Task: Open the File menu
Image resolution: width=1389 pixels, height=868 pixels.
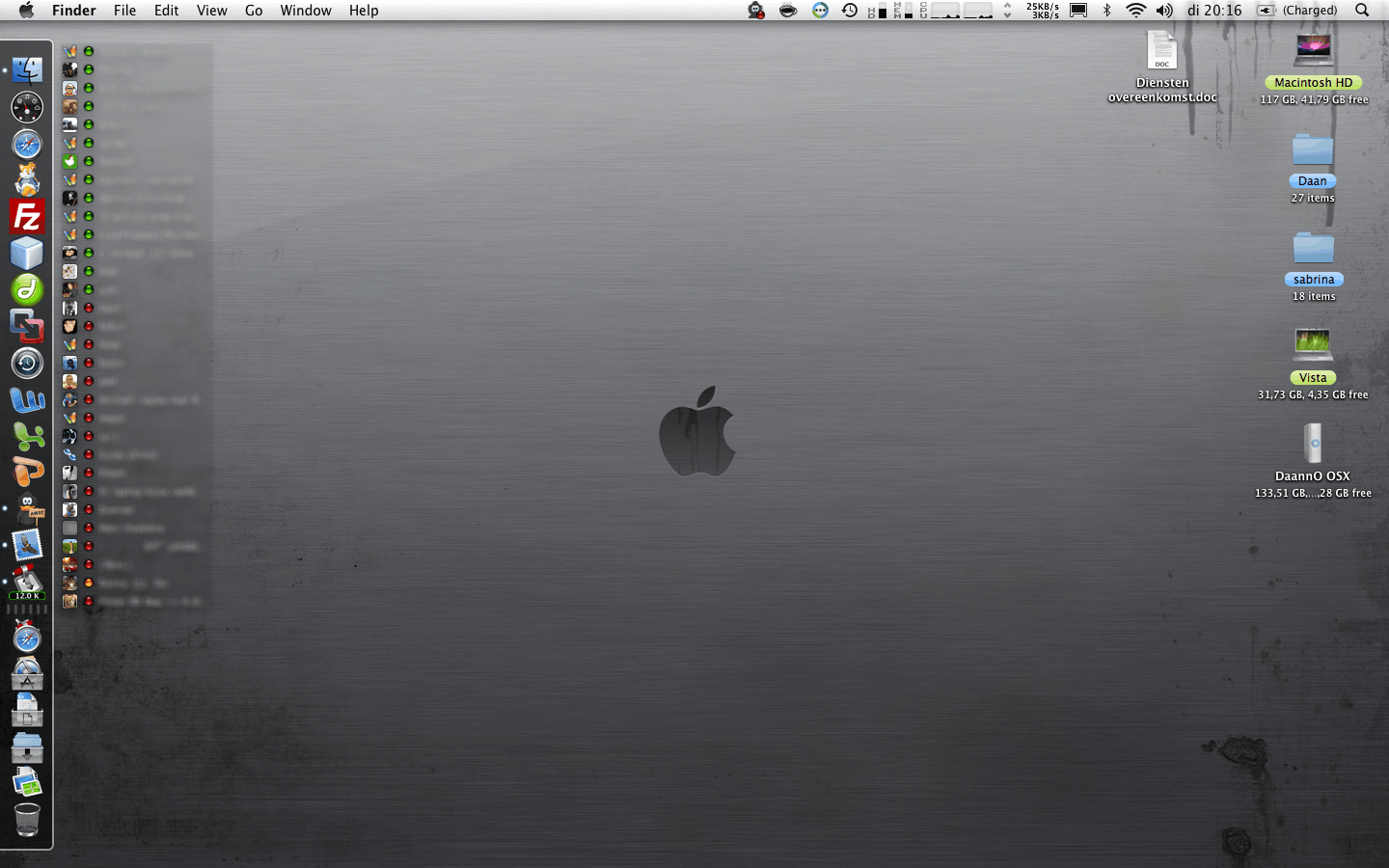Action: point(124,11)
